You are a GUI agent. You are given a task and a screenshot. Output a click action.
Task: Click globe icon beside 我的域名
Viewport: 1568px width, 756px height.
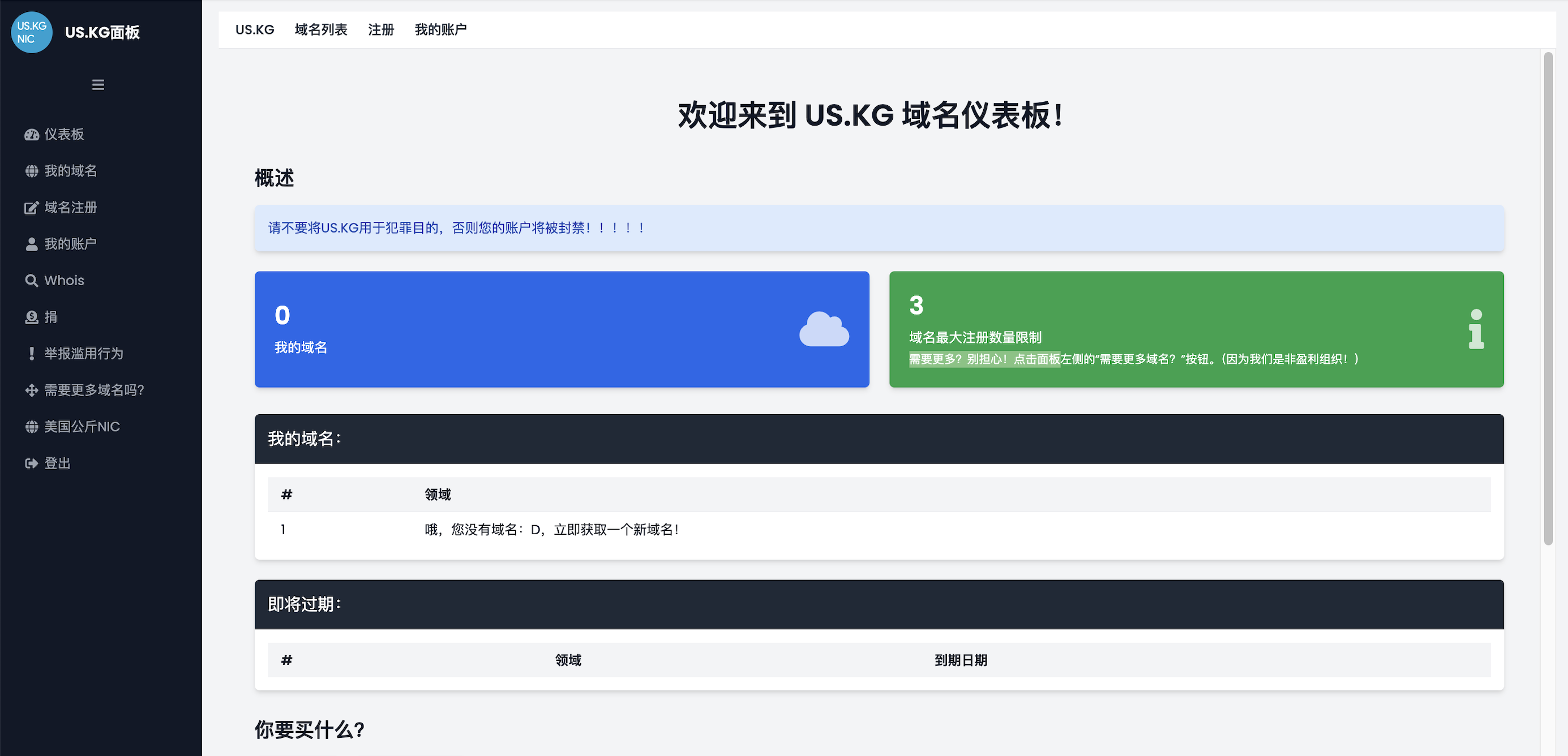(x=32, y=171)
